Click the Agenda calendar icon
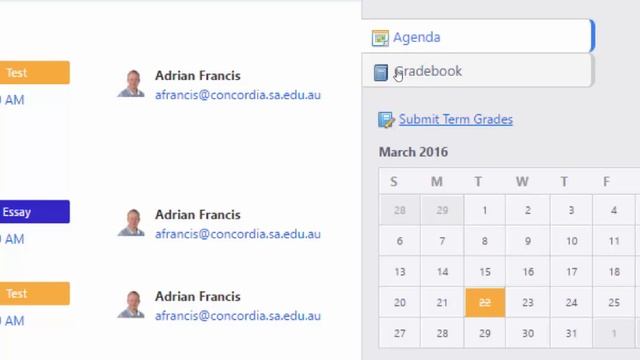 380,38
